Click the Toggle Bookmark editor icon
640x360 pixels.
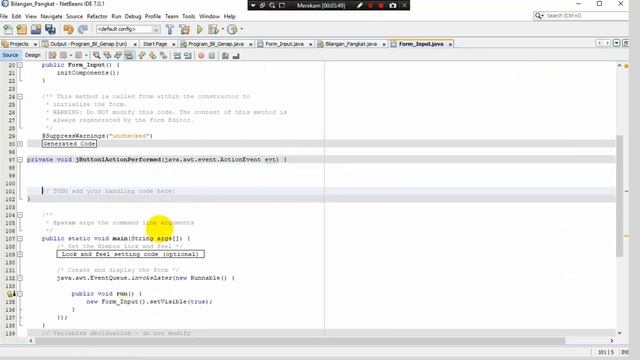(x=163, y=56)
